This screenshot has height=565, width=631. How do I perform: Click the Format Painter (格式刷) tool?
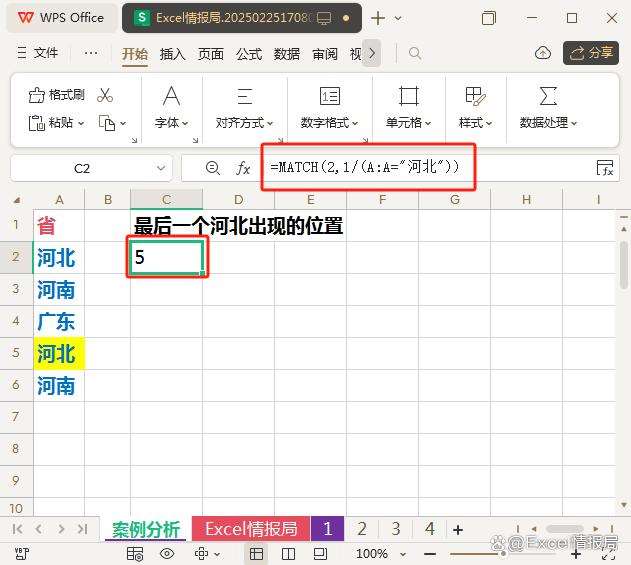click(x=57, y=95)
